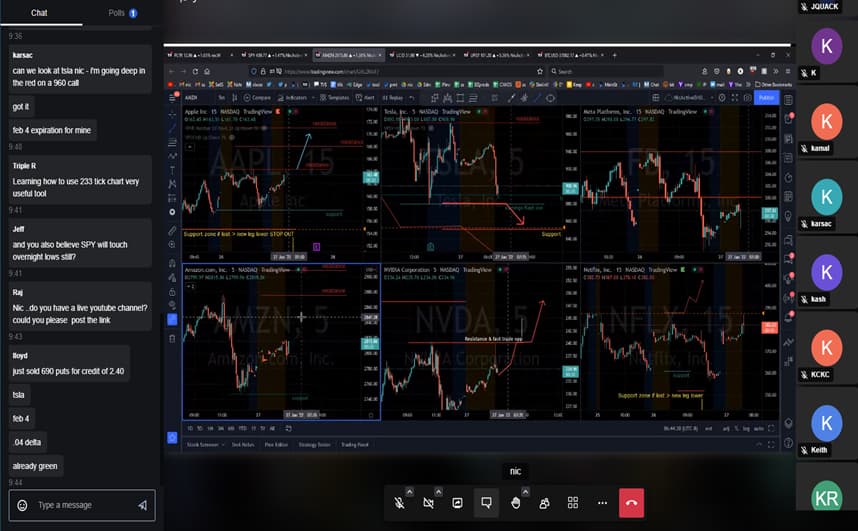Open the chart type candles selector
Screen dimensions: 858x531
[x=235, y=97]
